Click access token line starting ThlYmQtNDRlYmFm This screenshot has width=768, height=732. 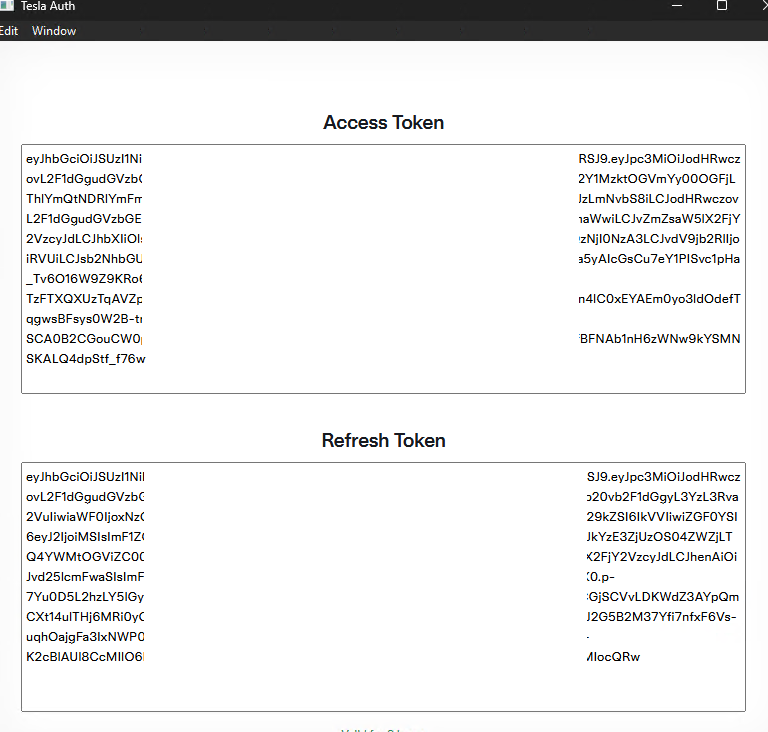click(84, 199)
